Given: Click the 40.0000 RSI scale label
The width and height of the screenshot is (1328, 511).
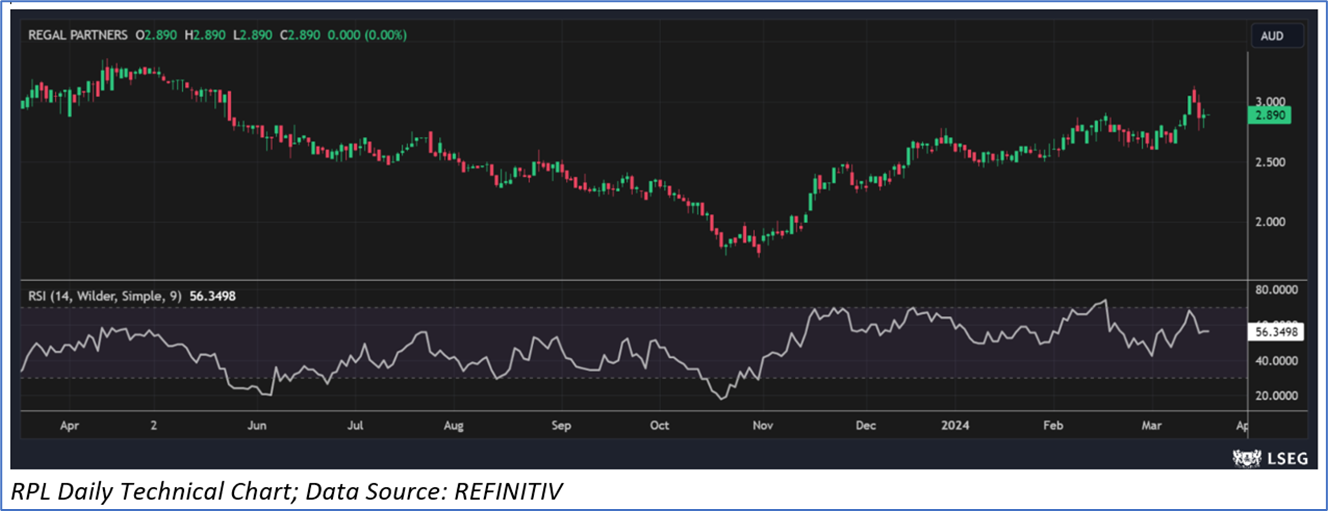Looking at the screenshot, I should (x=1277, y=361).
